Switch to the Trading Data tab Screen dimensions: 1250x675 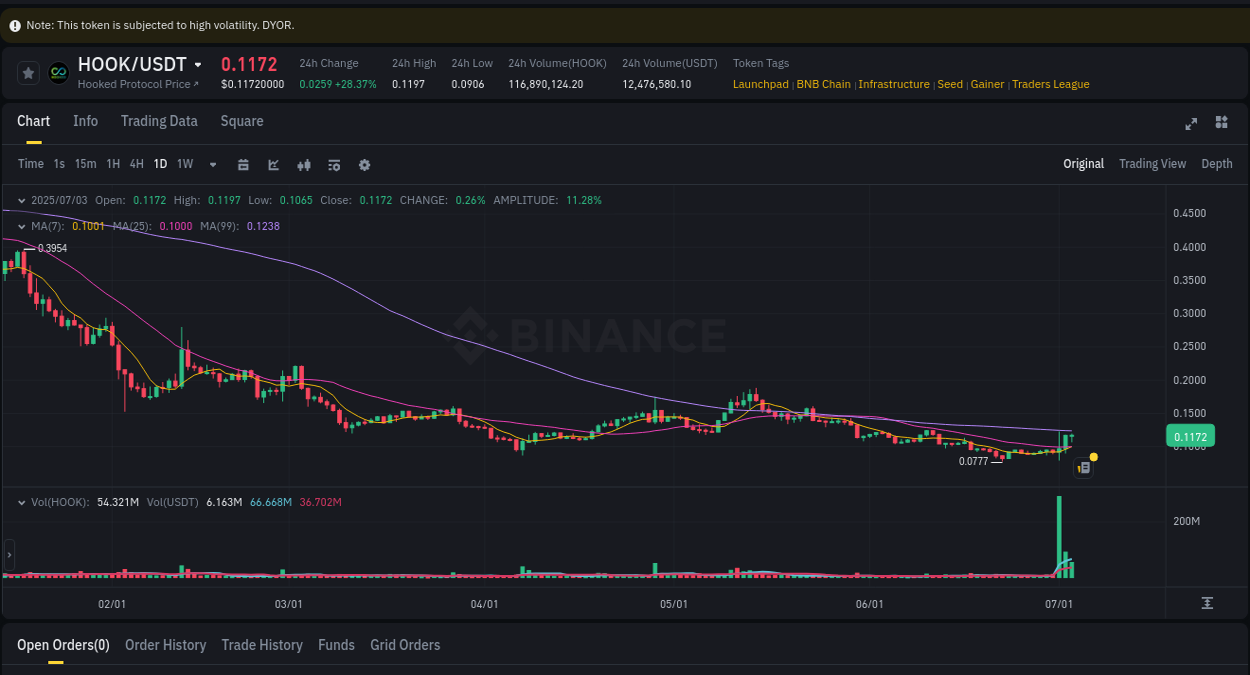159,121
